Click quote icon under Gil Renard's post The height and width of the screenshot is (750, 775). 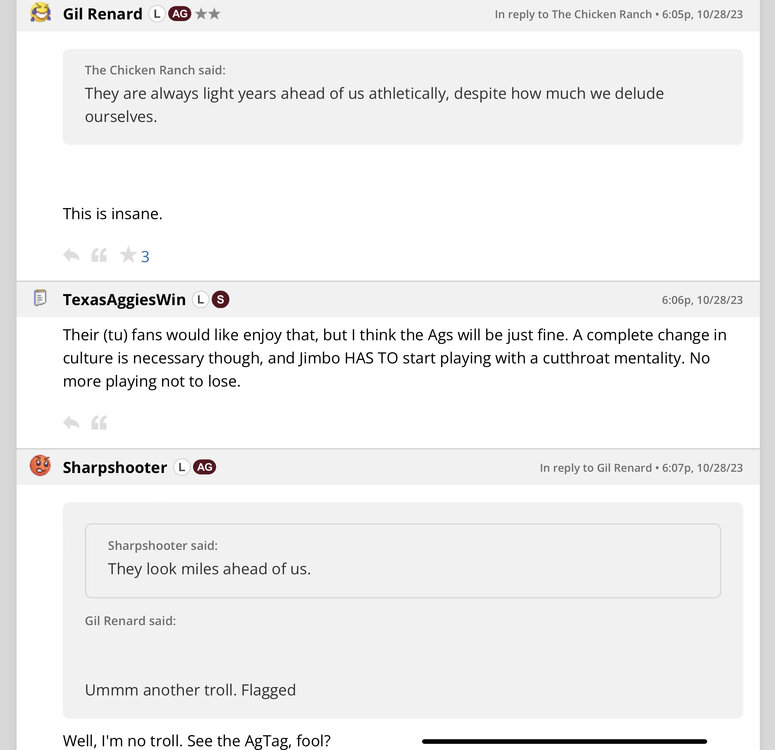click(x=99, y=255)
